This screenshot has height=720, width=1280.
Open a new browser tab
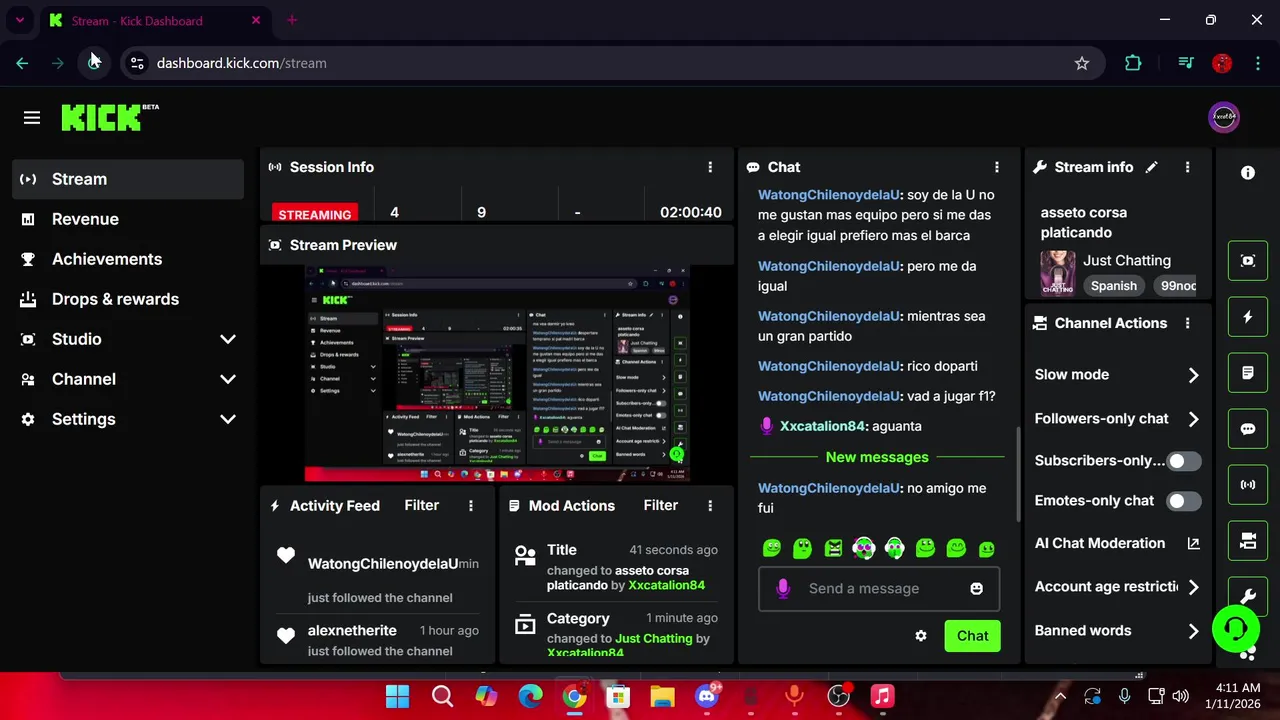(292, 20)
